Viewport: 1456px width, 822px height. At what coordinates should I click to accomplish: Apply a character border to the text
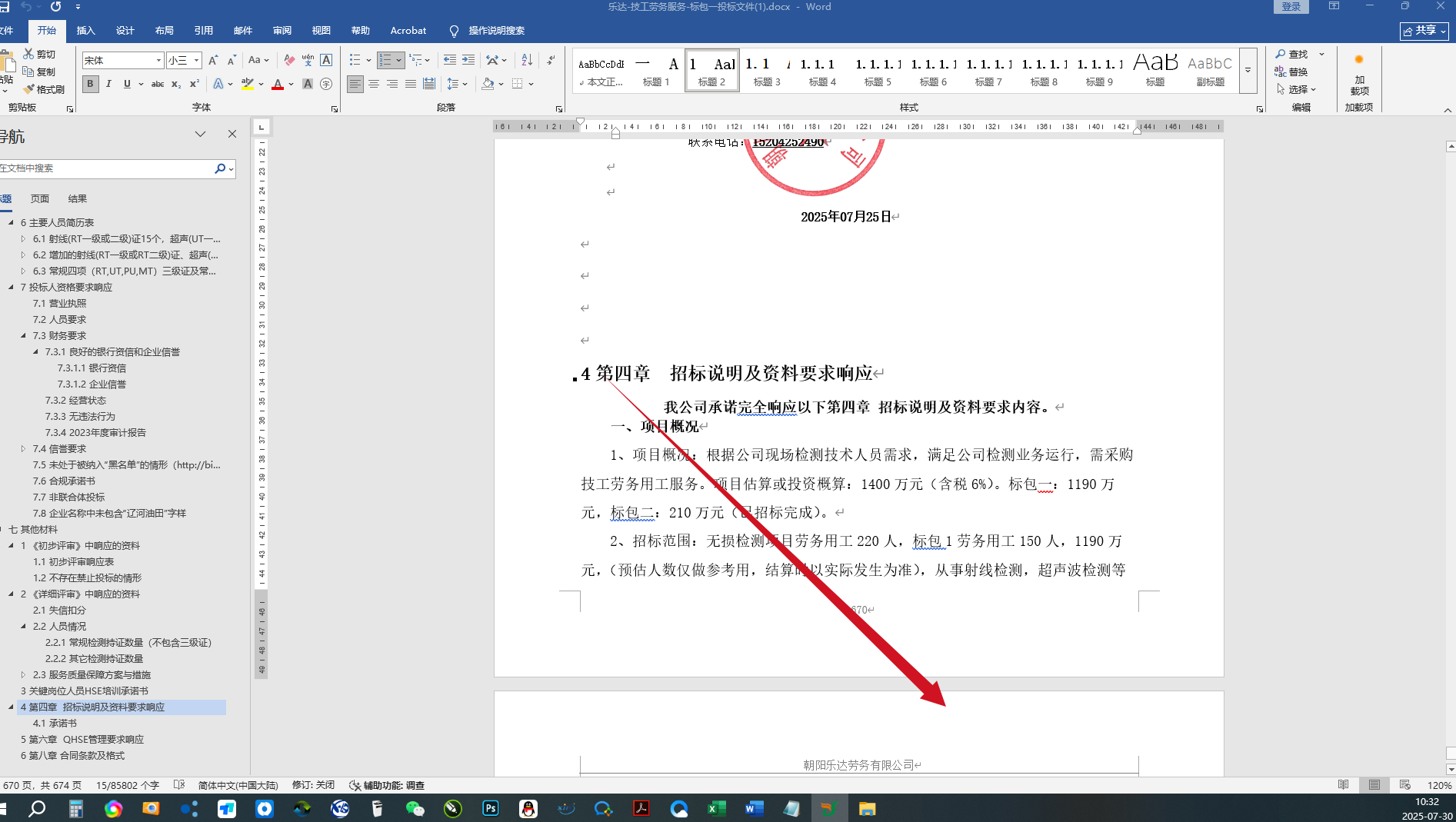point(326,60)
